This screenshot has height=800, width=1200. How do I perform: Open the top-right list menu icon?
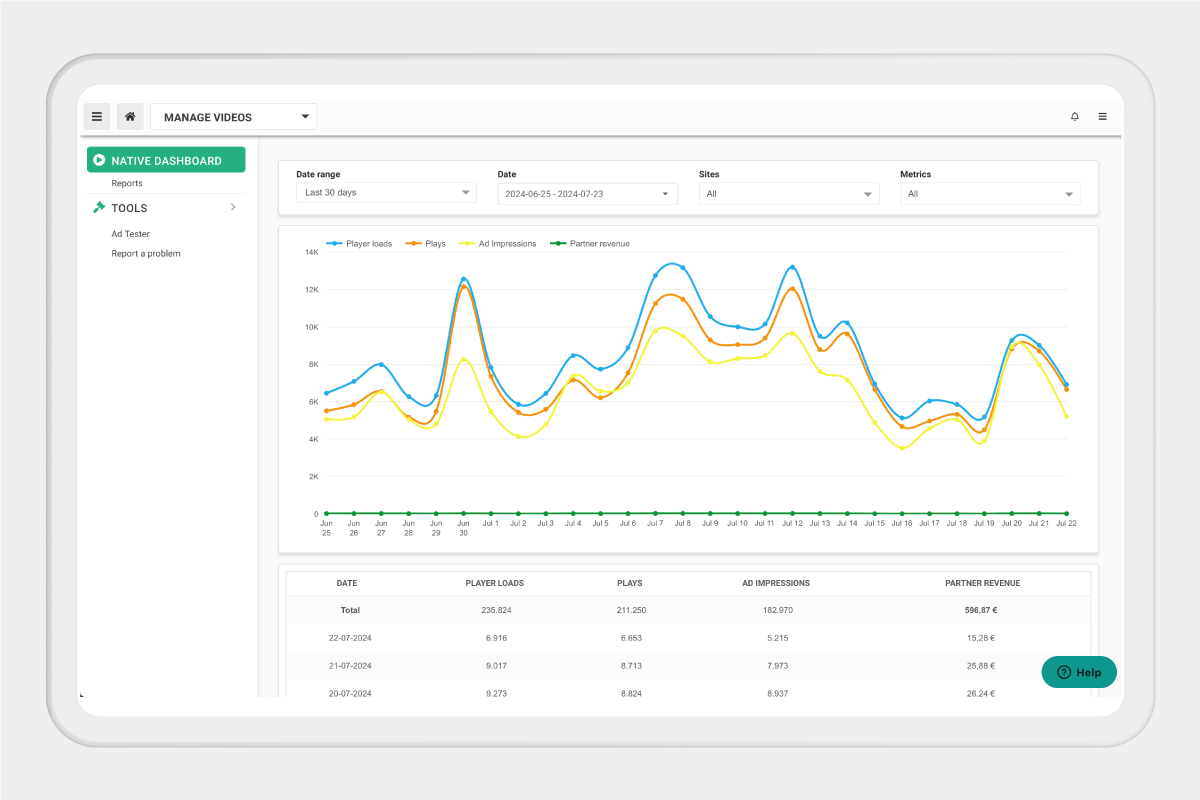tap(1102, 117)
